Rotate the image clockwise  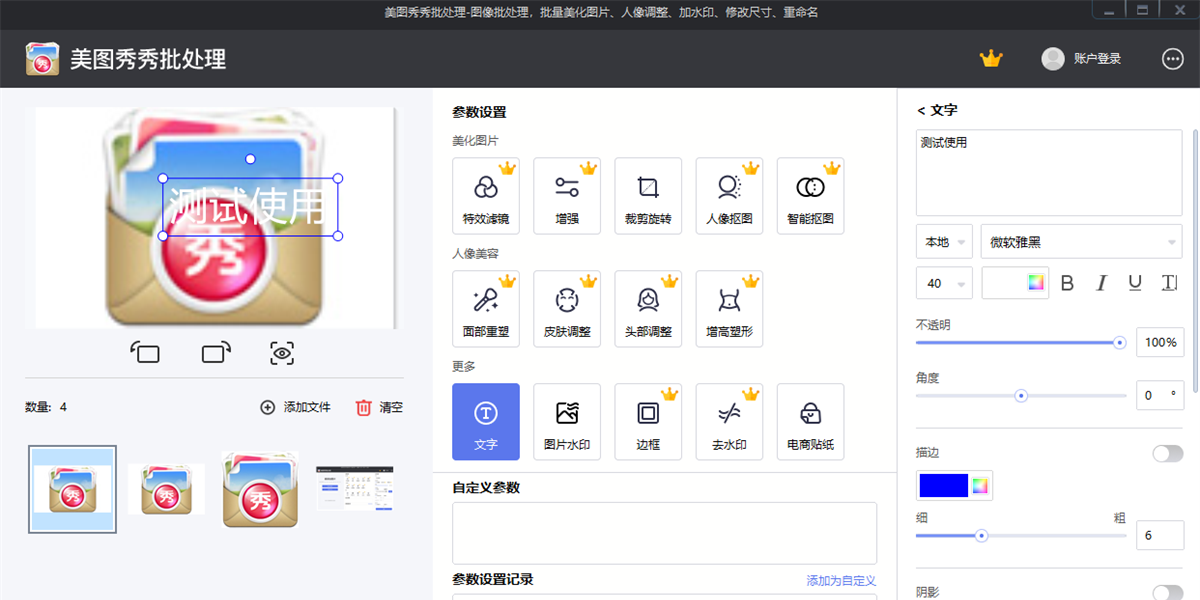coord(216,352)
